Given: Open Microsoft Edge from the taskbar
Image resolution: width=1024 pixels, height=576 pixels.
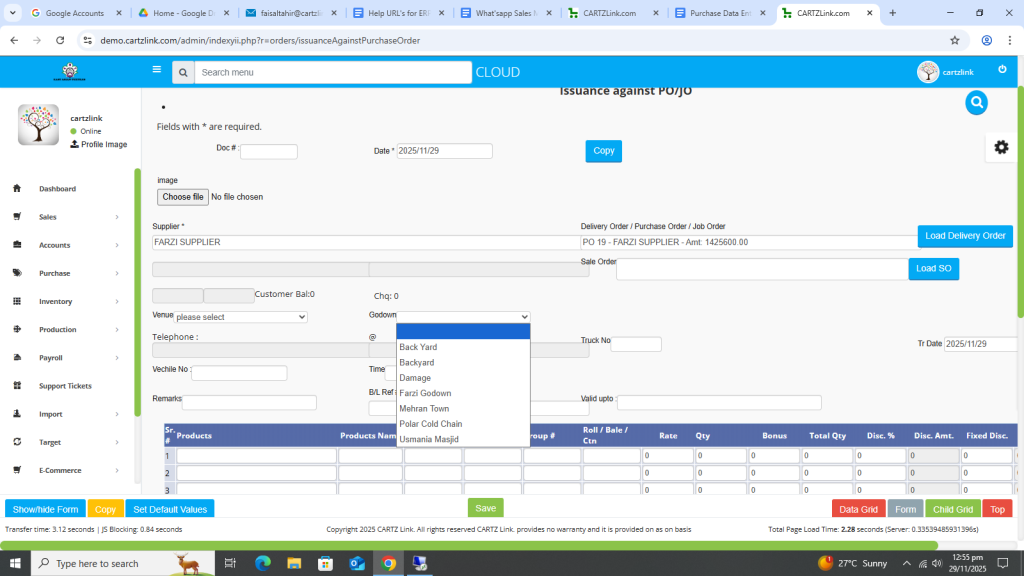Looking at the screenshot, I should [x=263, y=563].
